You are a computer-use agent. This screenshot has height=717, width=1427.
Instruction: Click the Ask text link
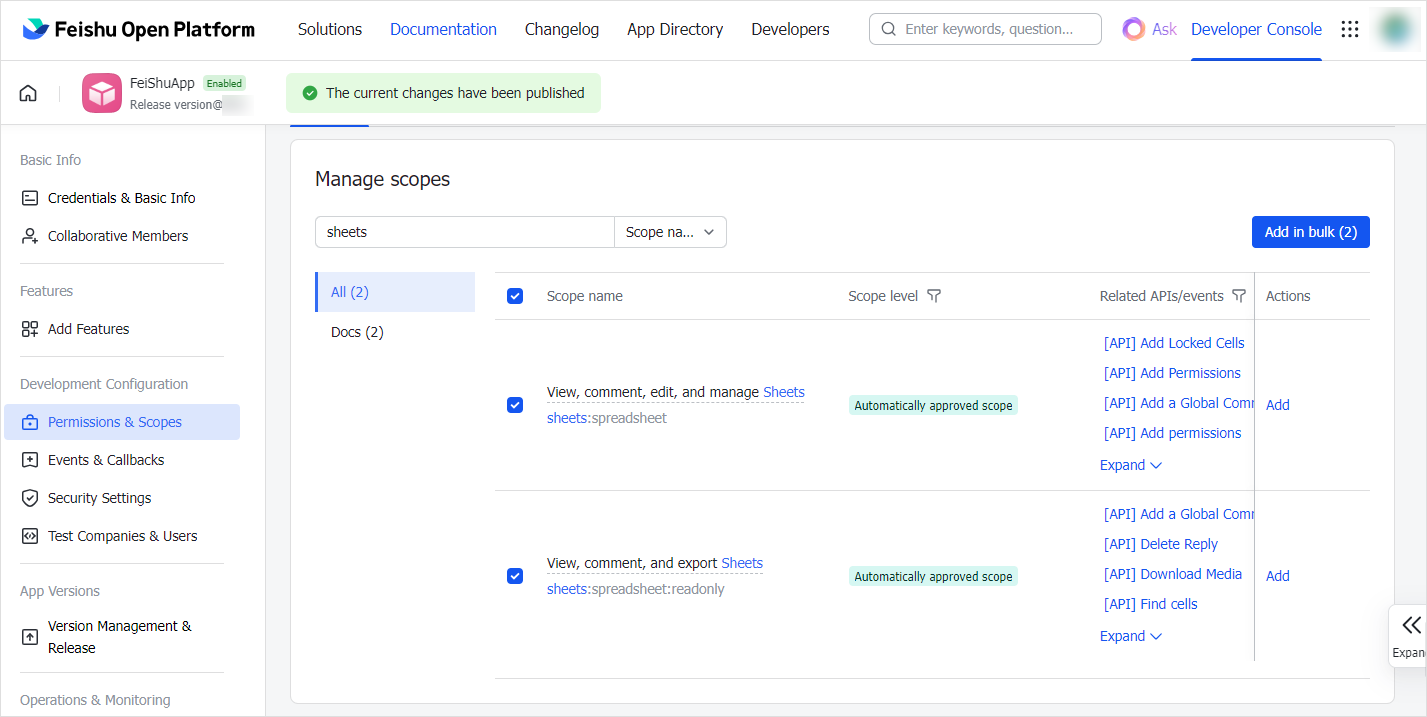(1164, 29)
